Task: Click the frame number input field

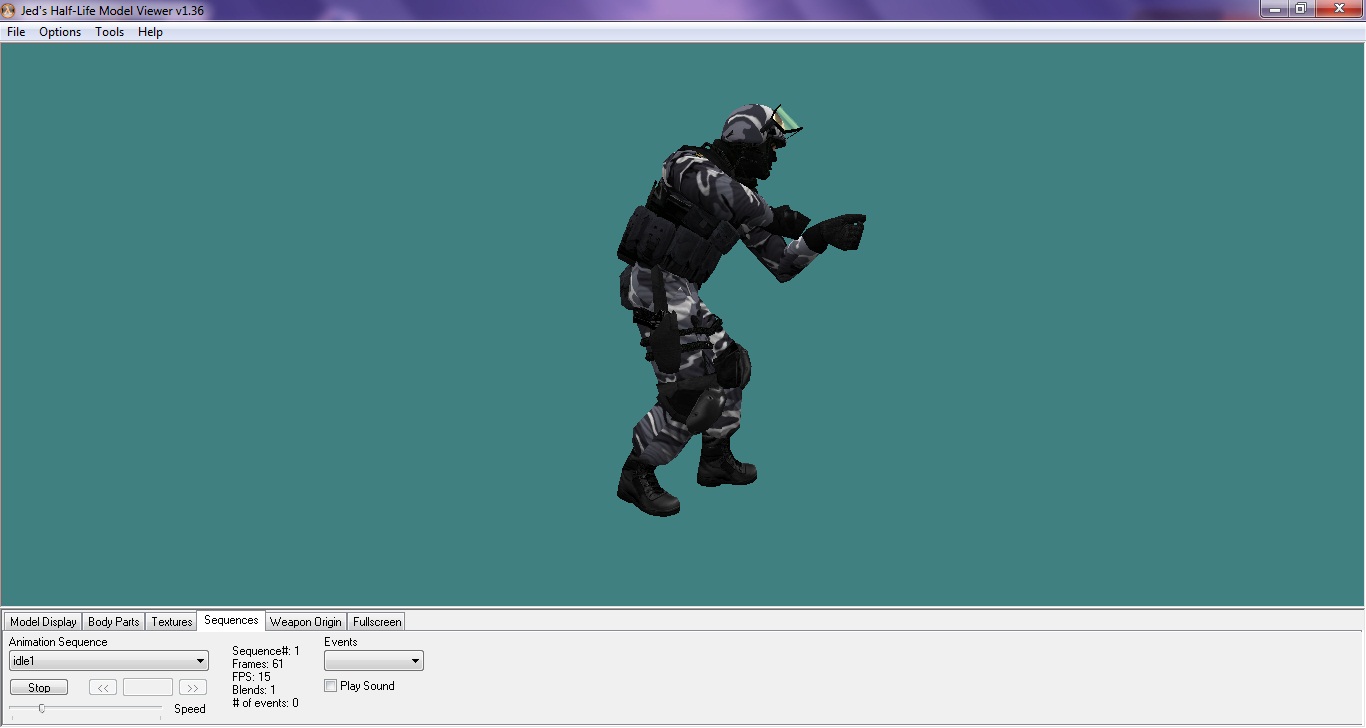Action: 148,688
